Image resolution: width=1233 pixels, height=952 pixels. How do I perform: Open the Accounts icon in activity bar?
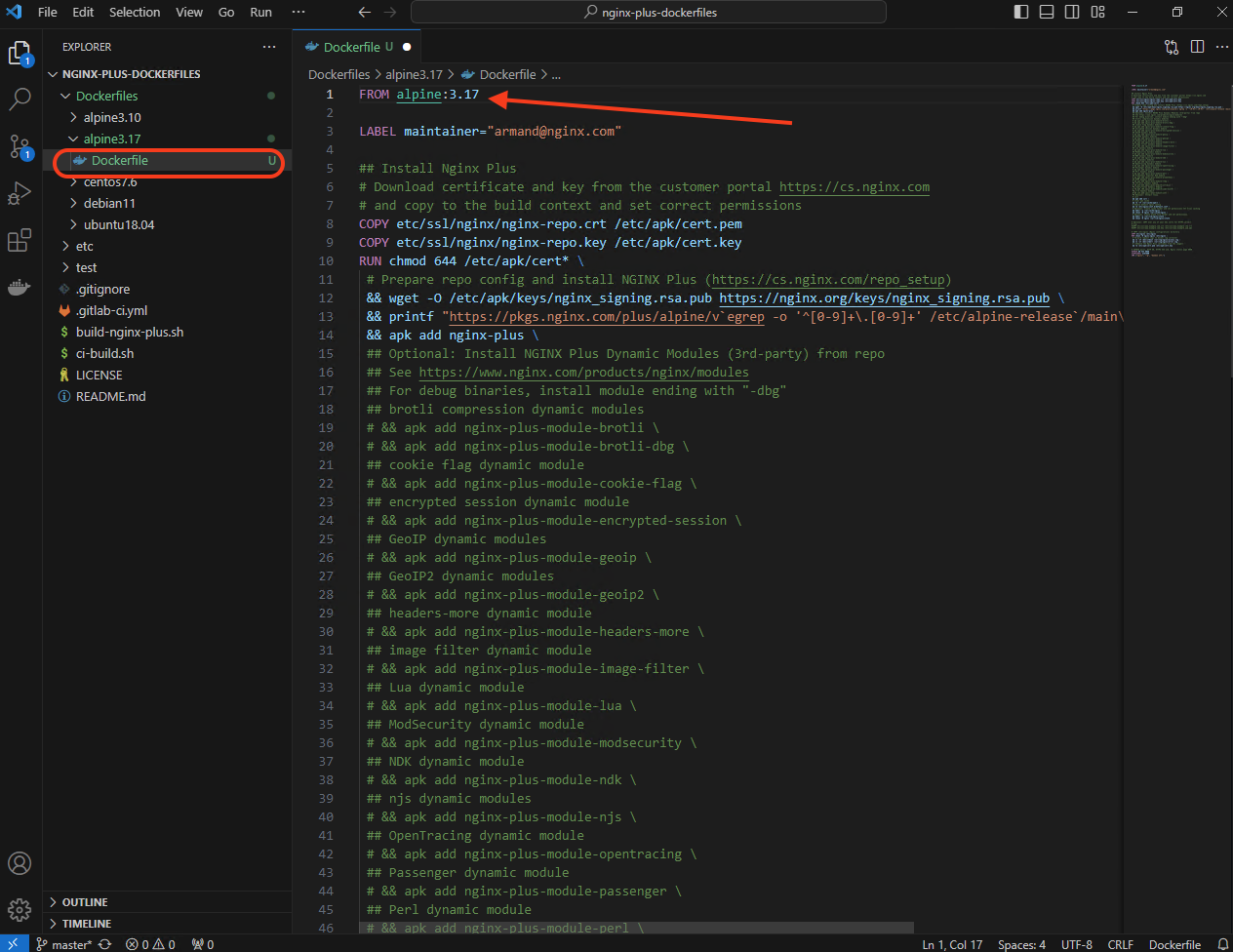[20, 863]
